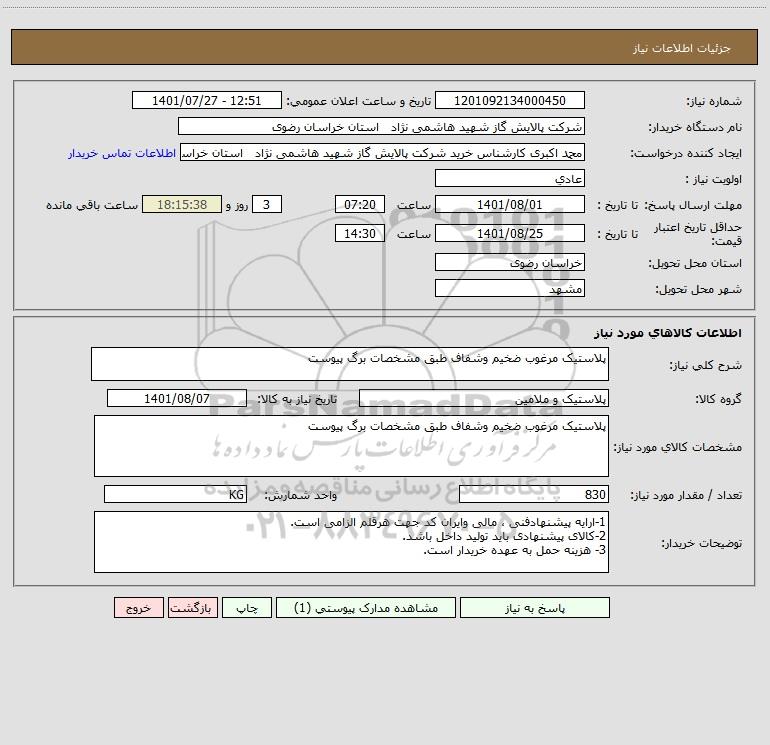Image resolution: width=770 pixels, height=745 pixels.
Task: Click the جزئیات اطلاعات نیاز header title
Action: tap(682, 48)
